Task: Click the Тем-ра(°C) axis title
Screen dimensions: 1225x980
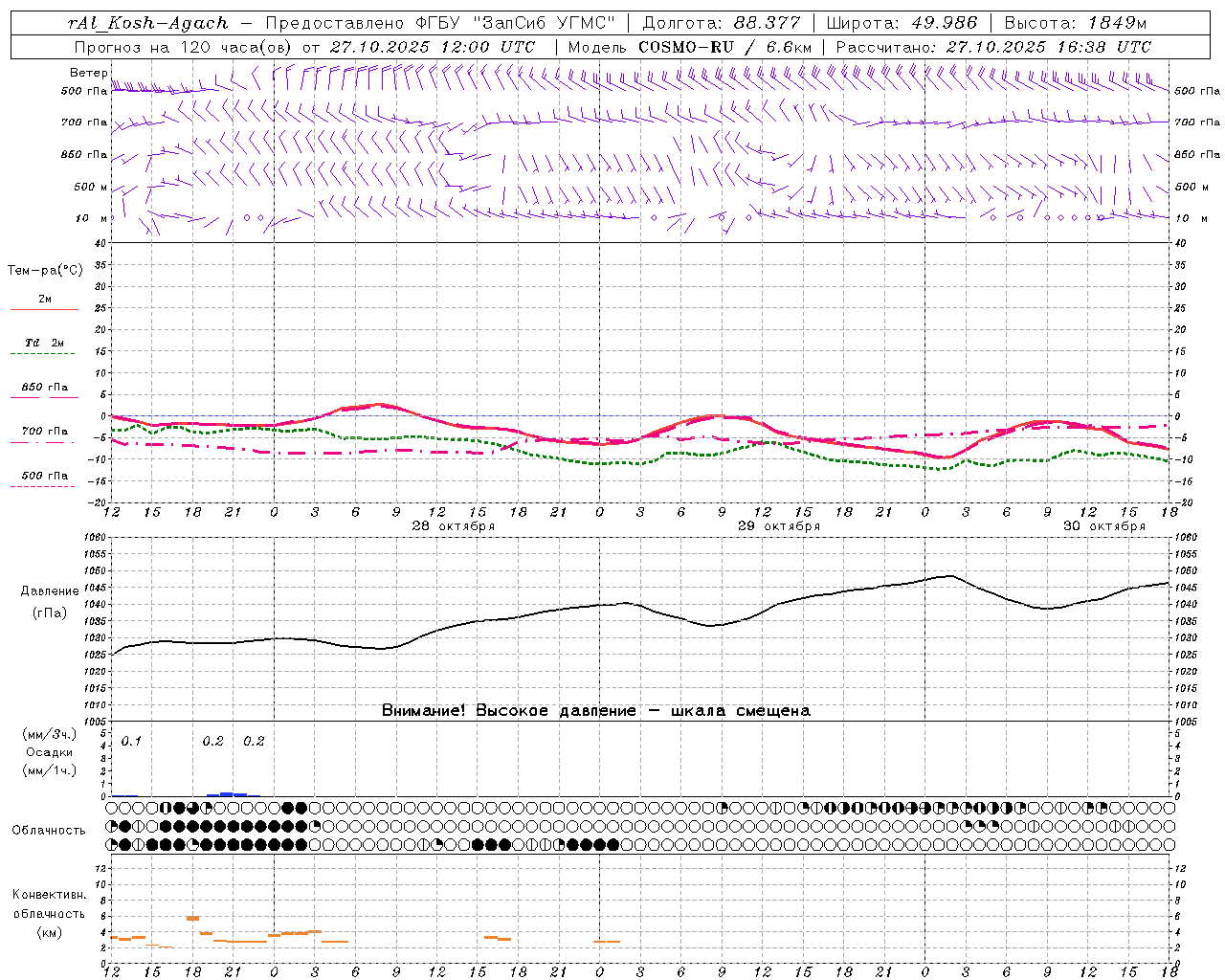Action: pyautogui.click(x=45, y=271)
